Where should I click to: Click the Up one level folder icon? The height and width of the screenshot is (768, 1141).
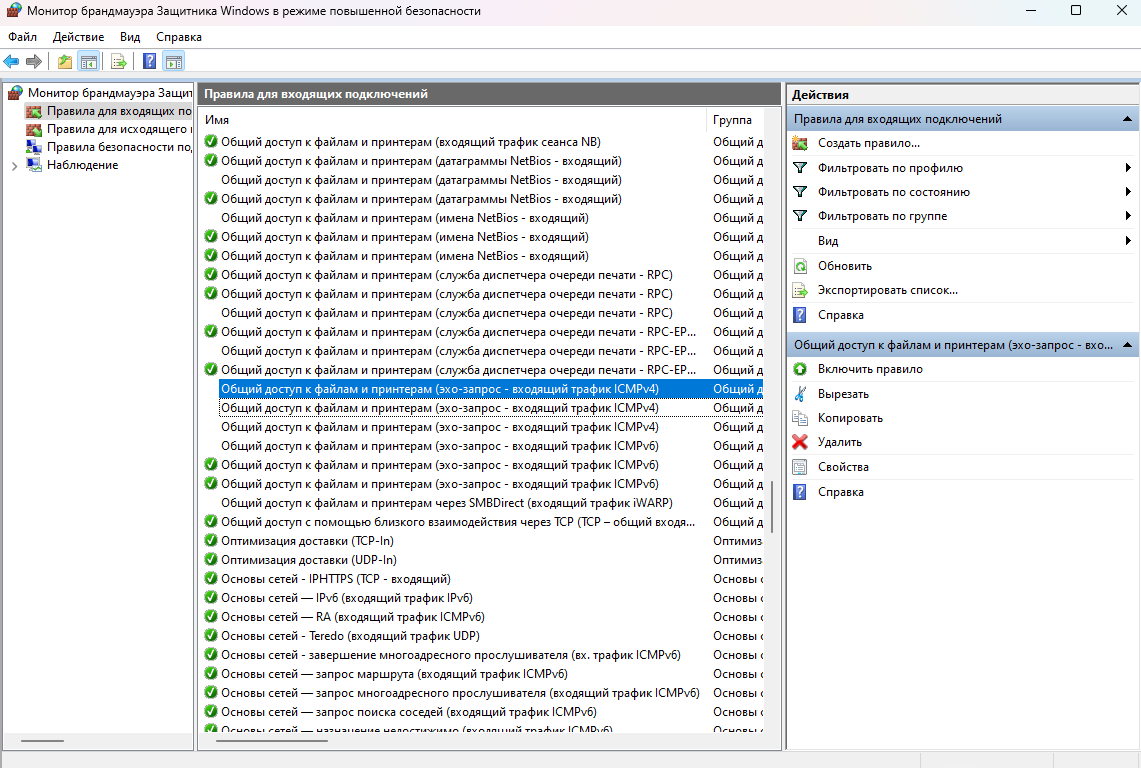coord(65,62)
